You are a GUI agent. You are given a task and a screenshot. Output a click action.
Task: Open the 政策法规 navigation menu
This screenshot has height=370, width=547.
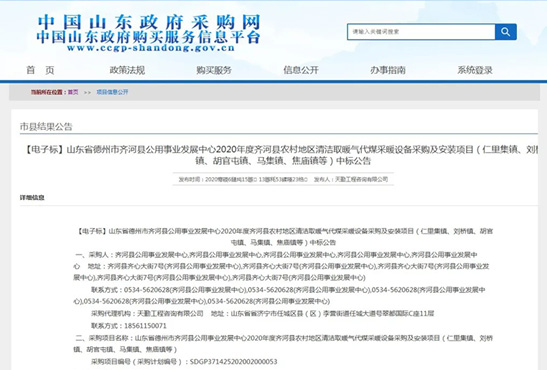pos(127,70)
